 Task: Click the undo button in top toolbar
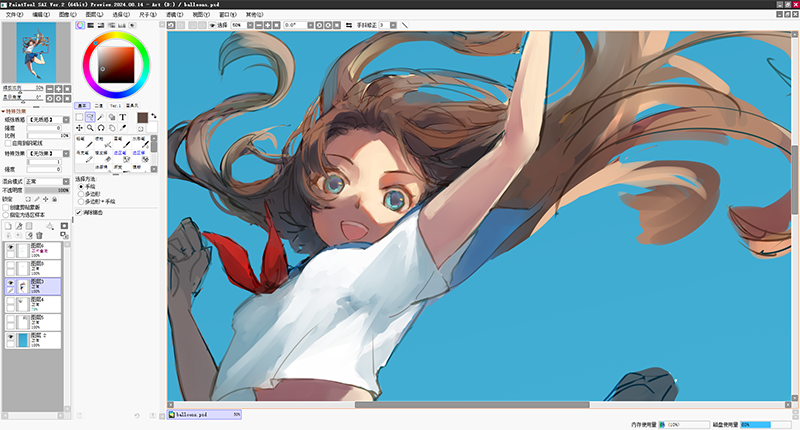coord(170,25)
